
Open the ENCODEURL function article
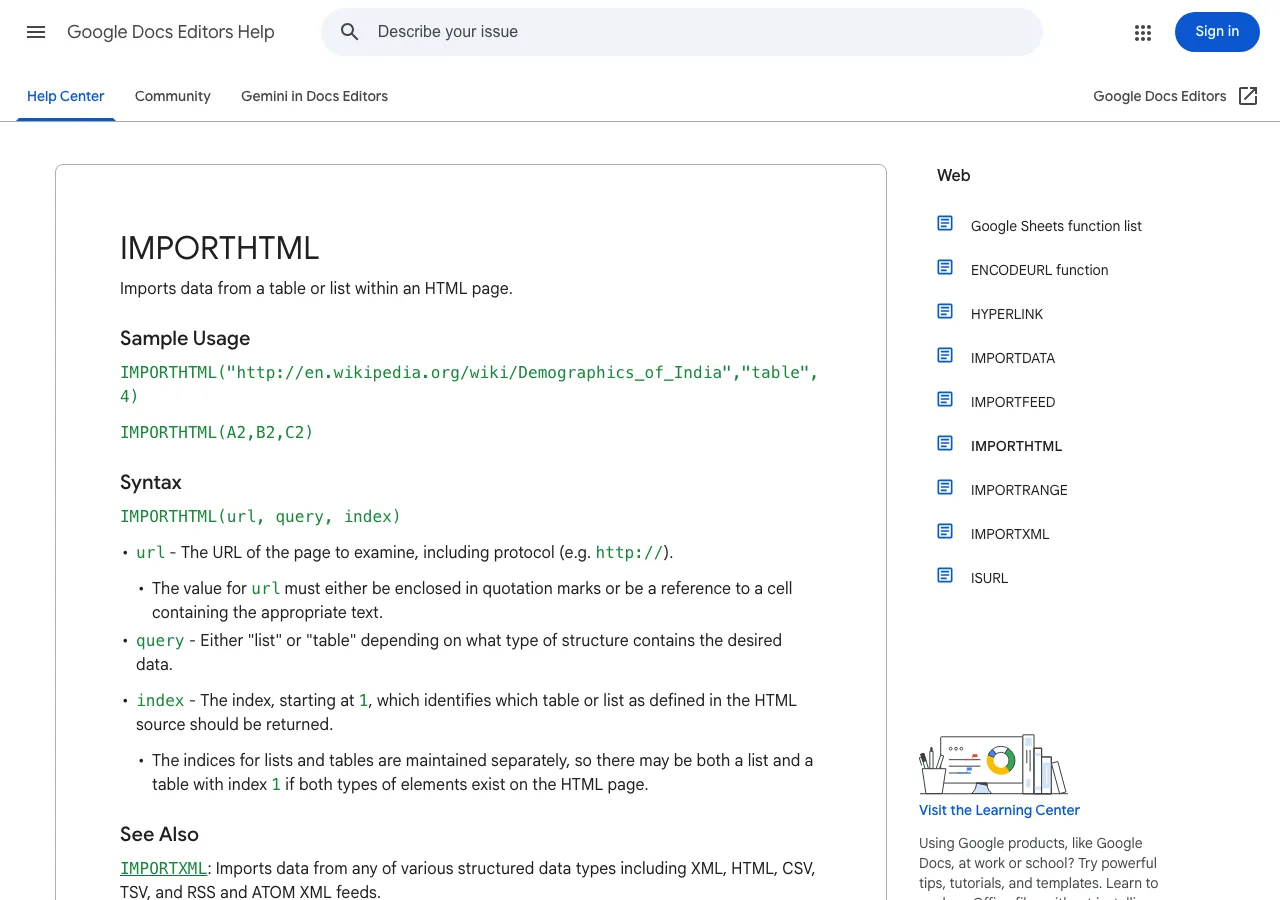pyautogui.click(x=1039, y=270)
